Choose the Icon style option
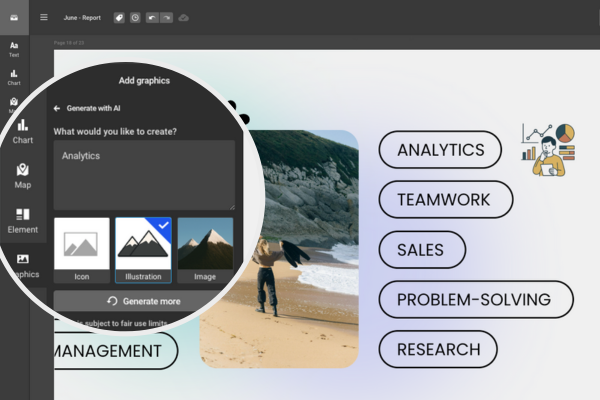600x400 pixels. point(82,250)
